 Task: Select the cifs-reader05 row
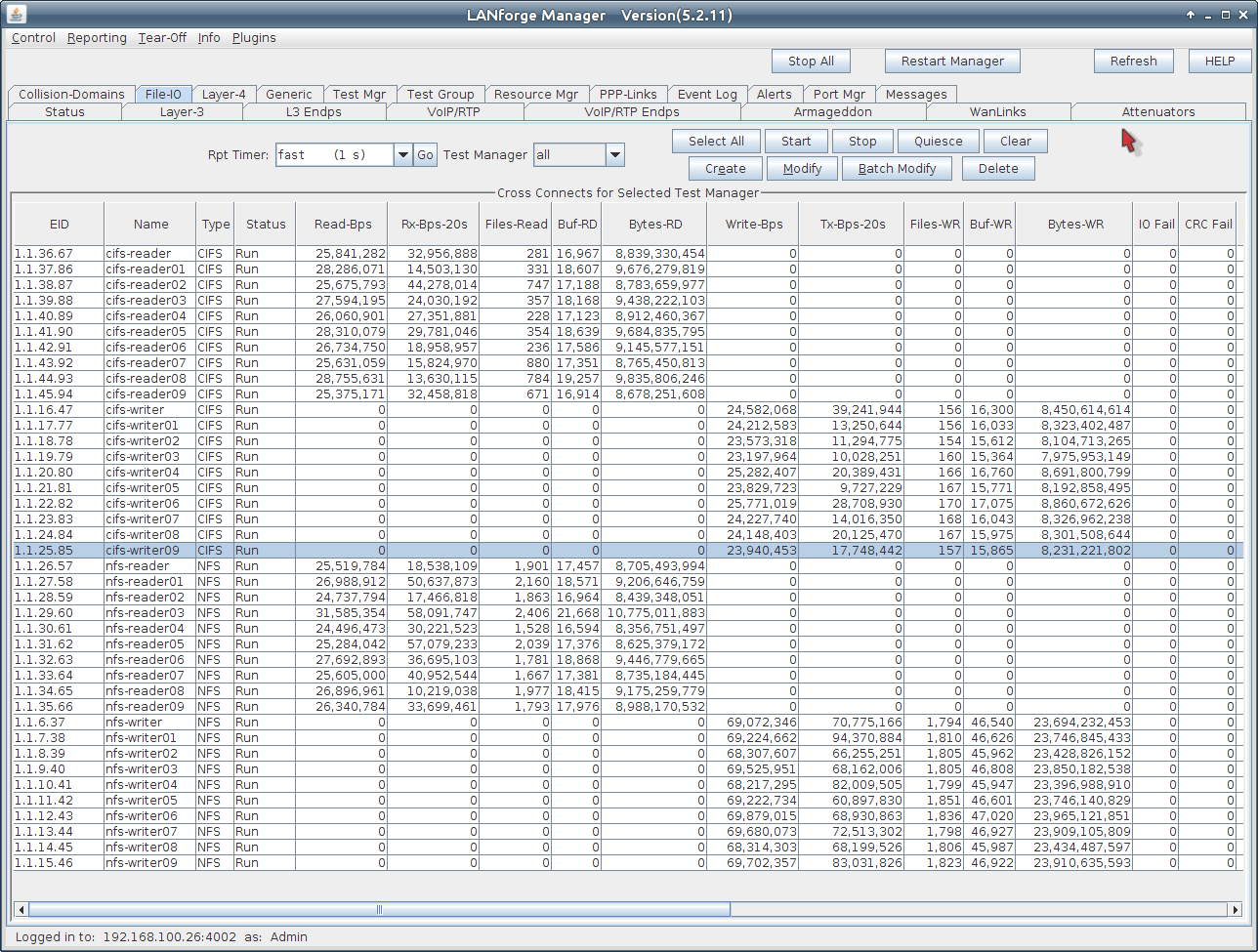coord(625,332)
